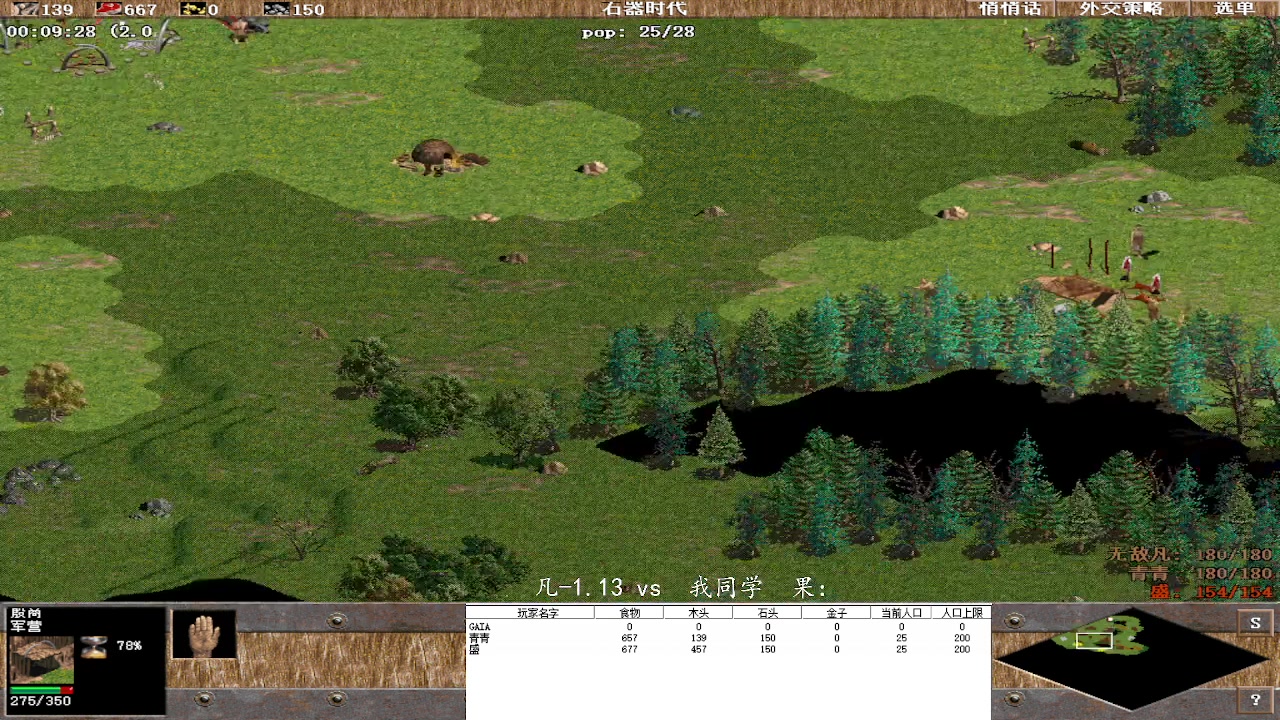Open the 选单 main menu
Viewport: 1280px width, 720px height.
coord(1234,9)
